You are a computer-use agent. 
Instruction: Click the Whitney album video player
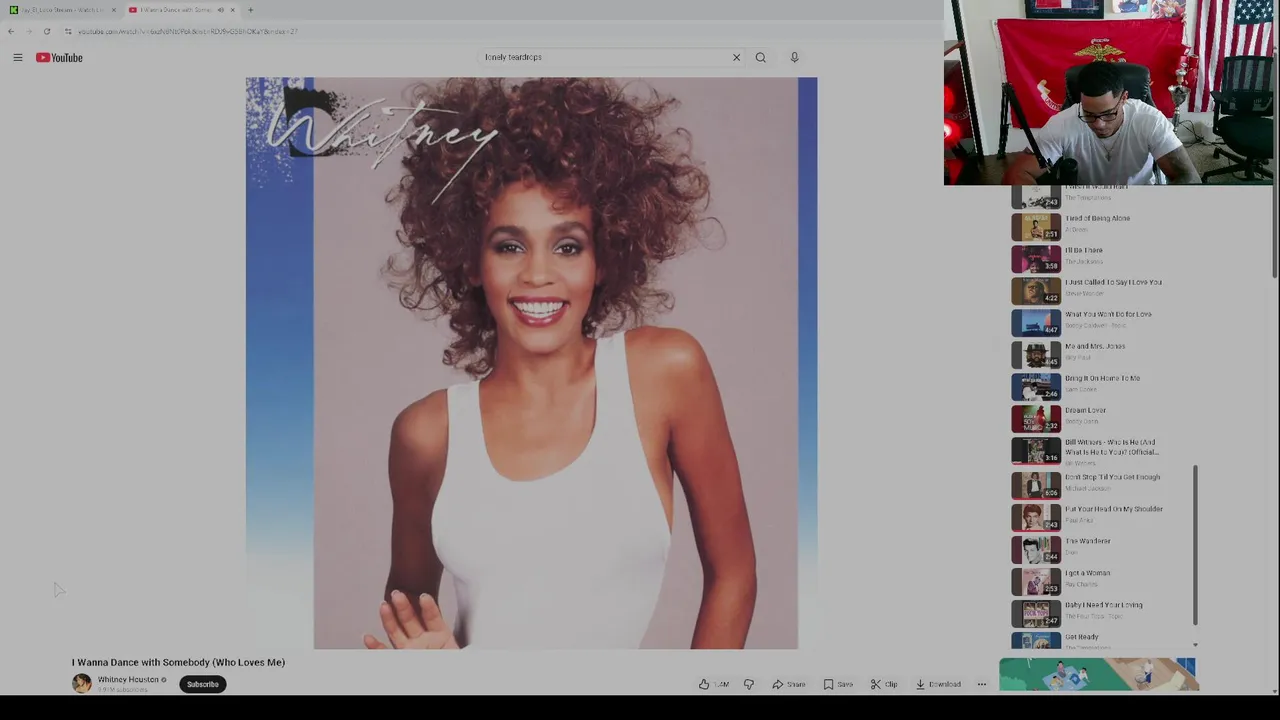(x=531, y=363)
